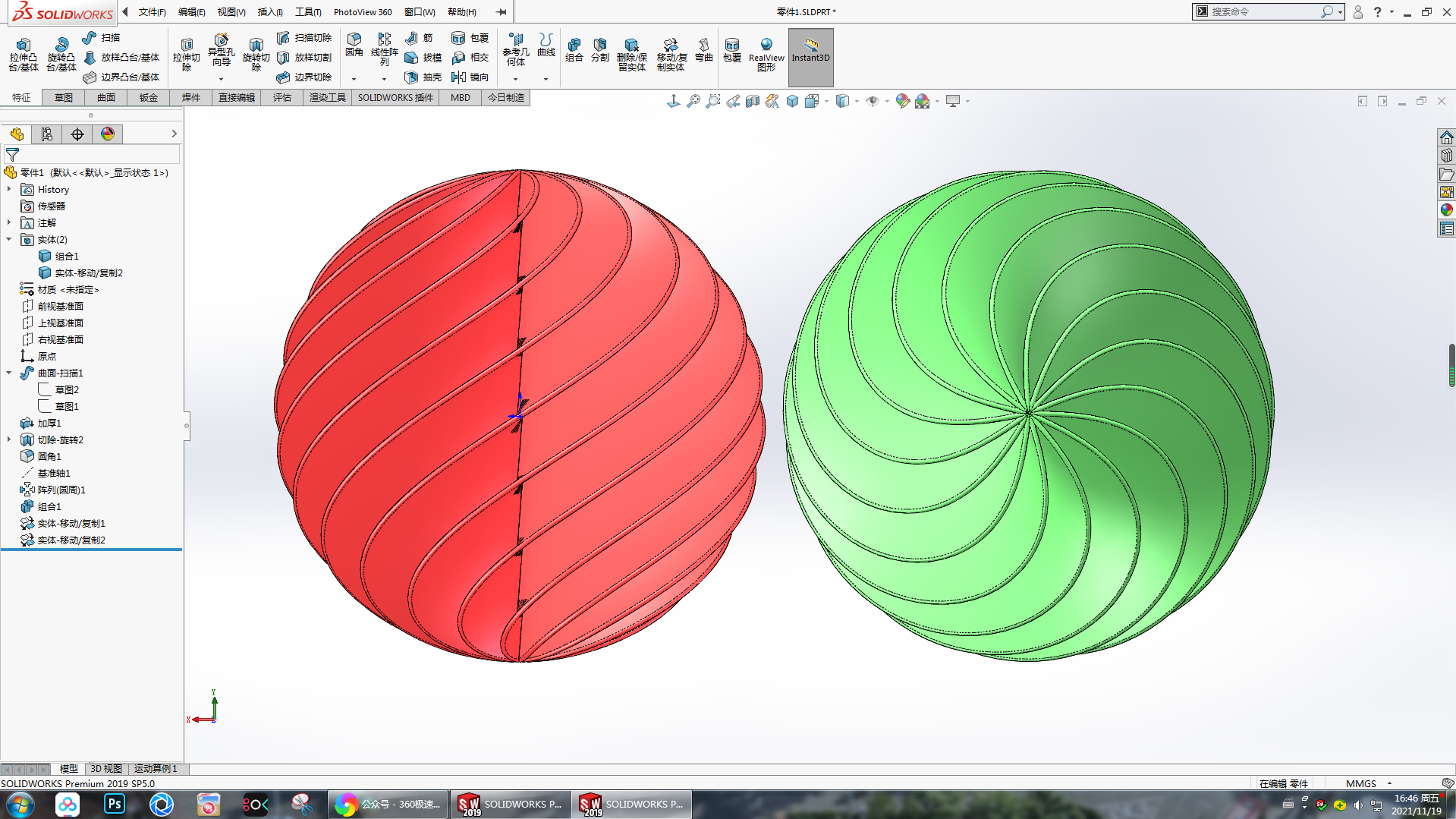This screenshot has width=1456, height=819.
Task: Click the Delete/Keep Body (删除/保留实体) tool
Action: 631,54
